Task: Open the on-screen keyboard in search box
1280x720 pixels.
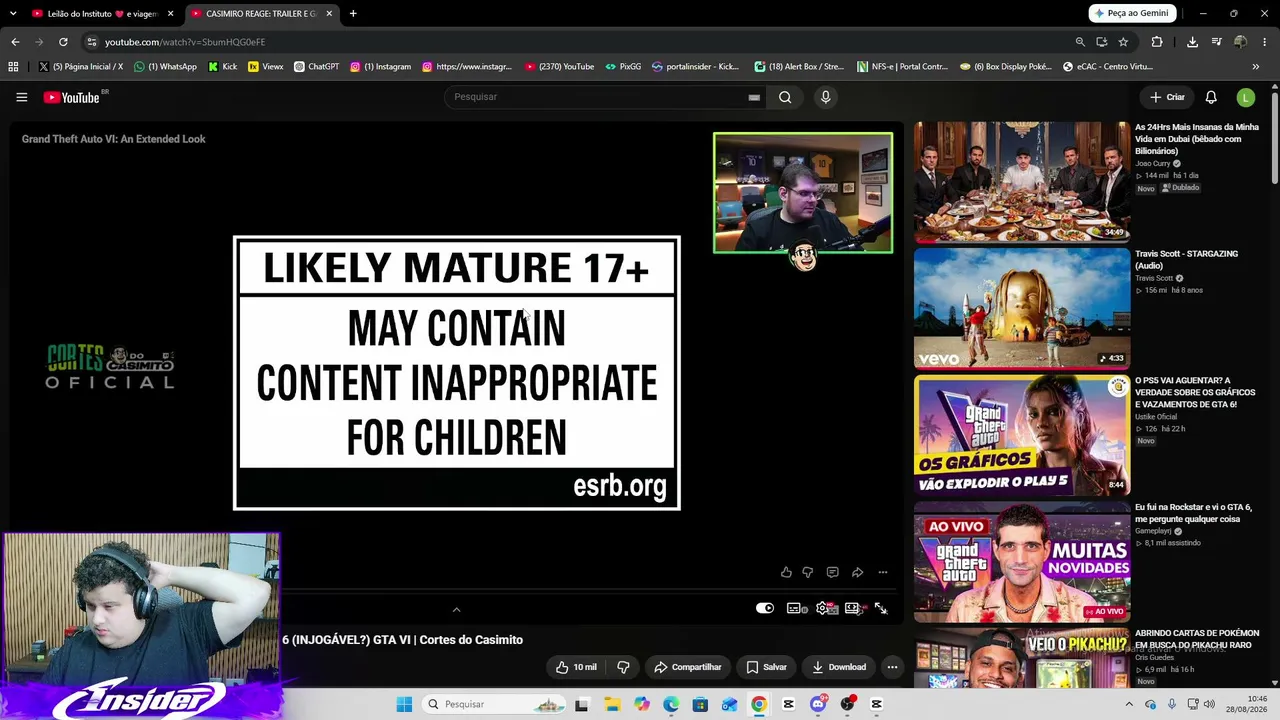Action: point(754,97)
